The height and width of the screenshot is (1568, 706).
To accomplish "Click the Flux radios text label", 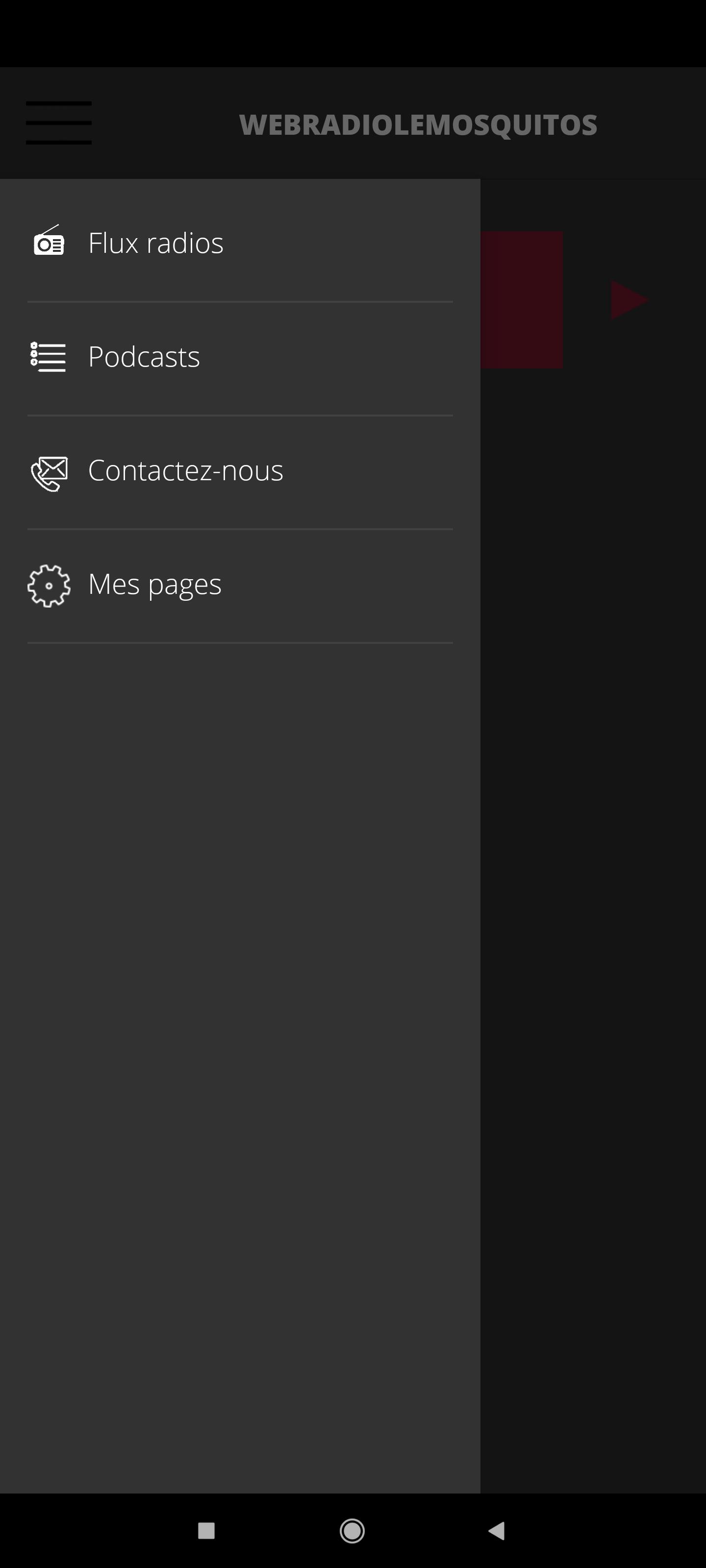I will tap(156, 243).
